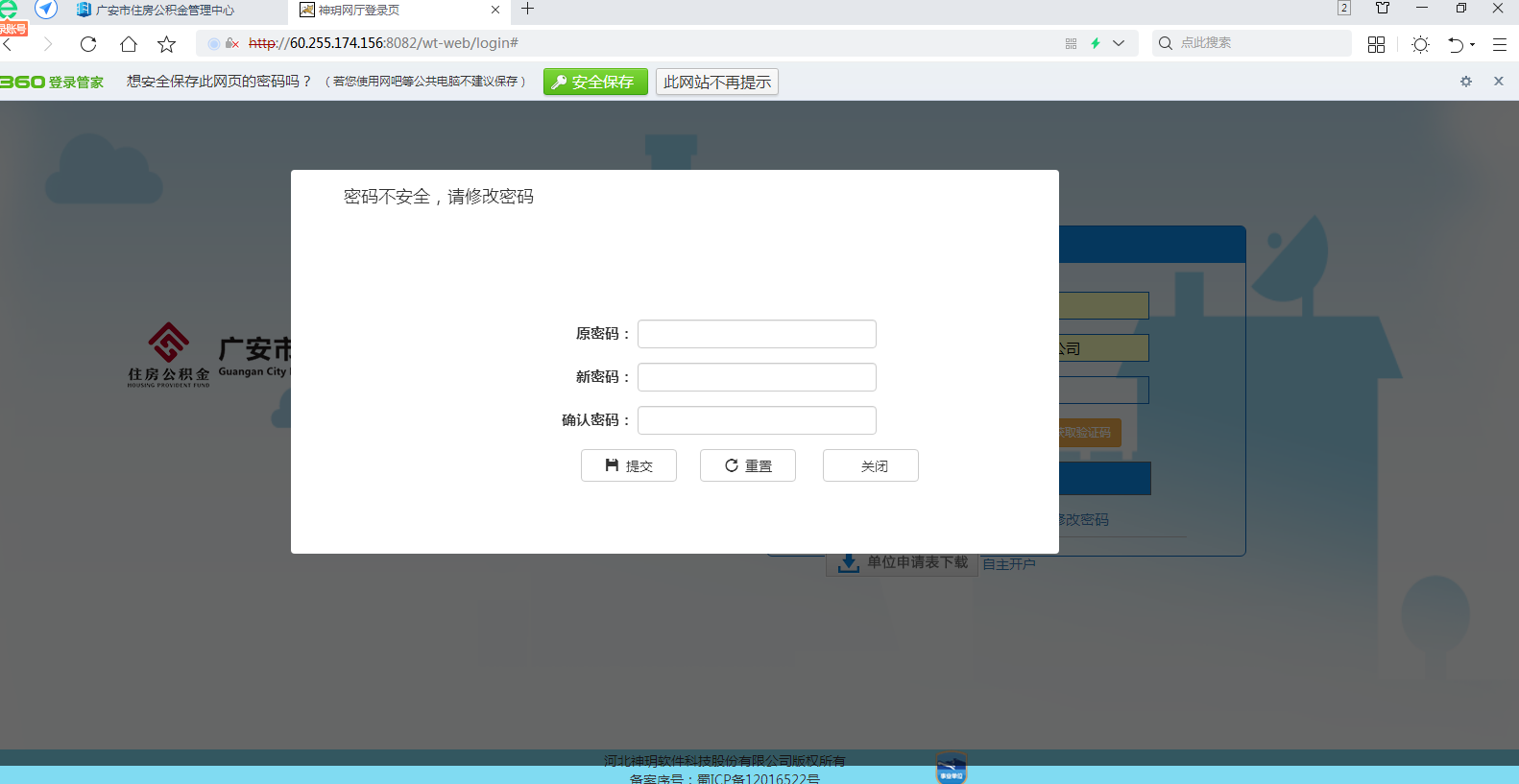Click the 获取验证码 button behind the dialog
Screen dimensions: 1519x784
click(1090, 433)
